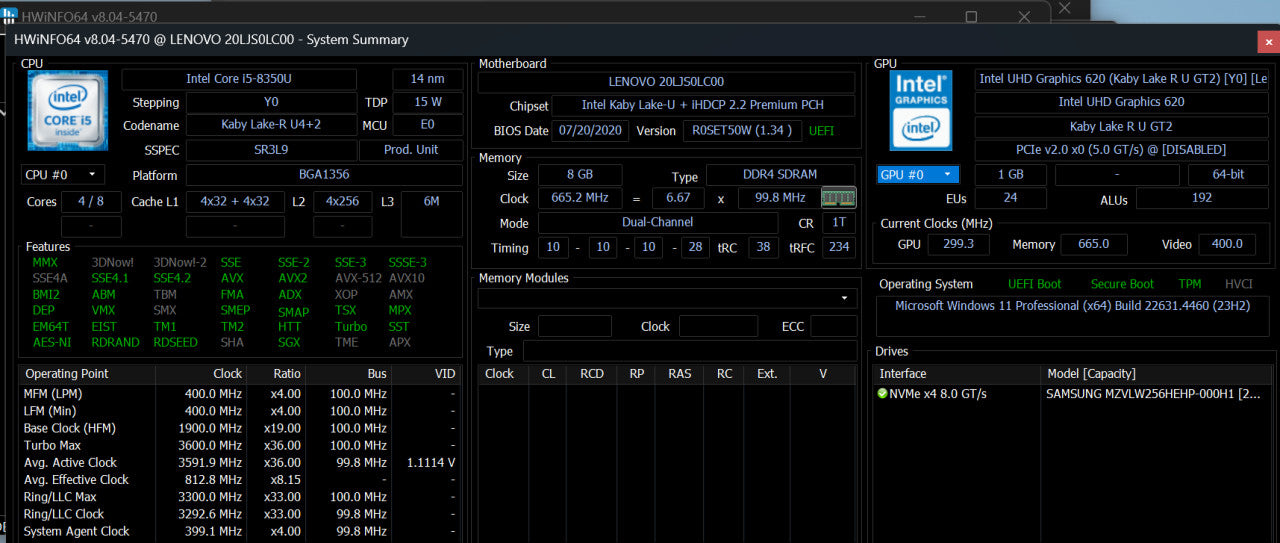Click the AVX2 feature flag
1280x543 pixels.
[292, 278]
